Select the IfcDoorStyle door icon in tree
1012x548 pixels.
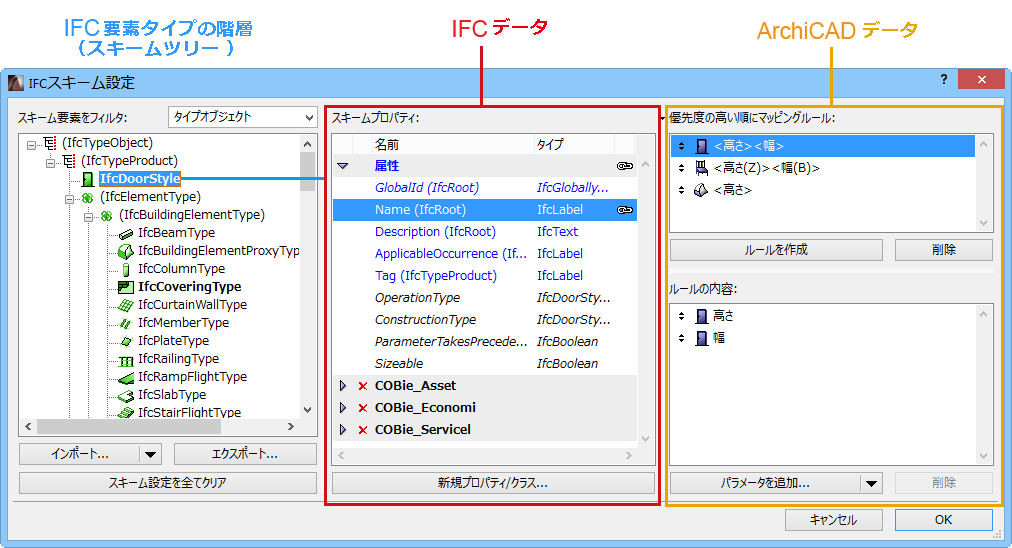88,179
